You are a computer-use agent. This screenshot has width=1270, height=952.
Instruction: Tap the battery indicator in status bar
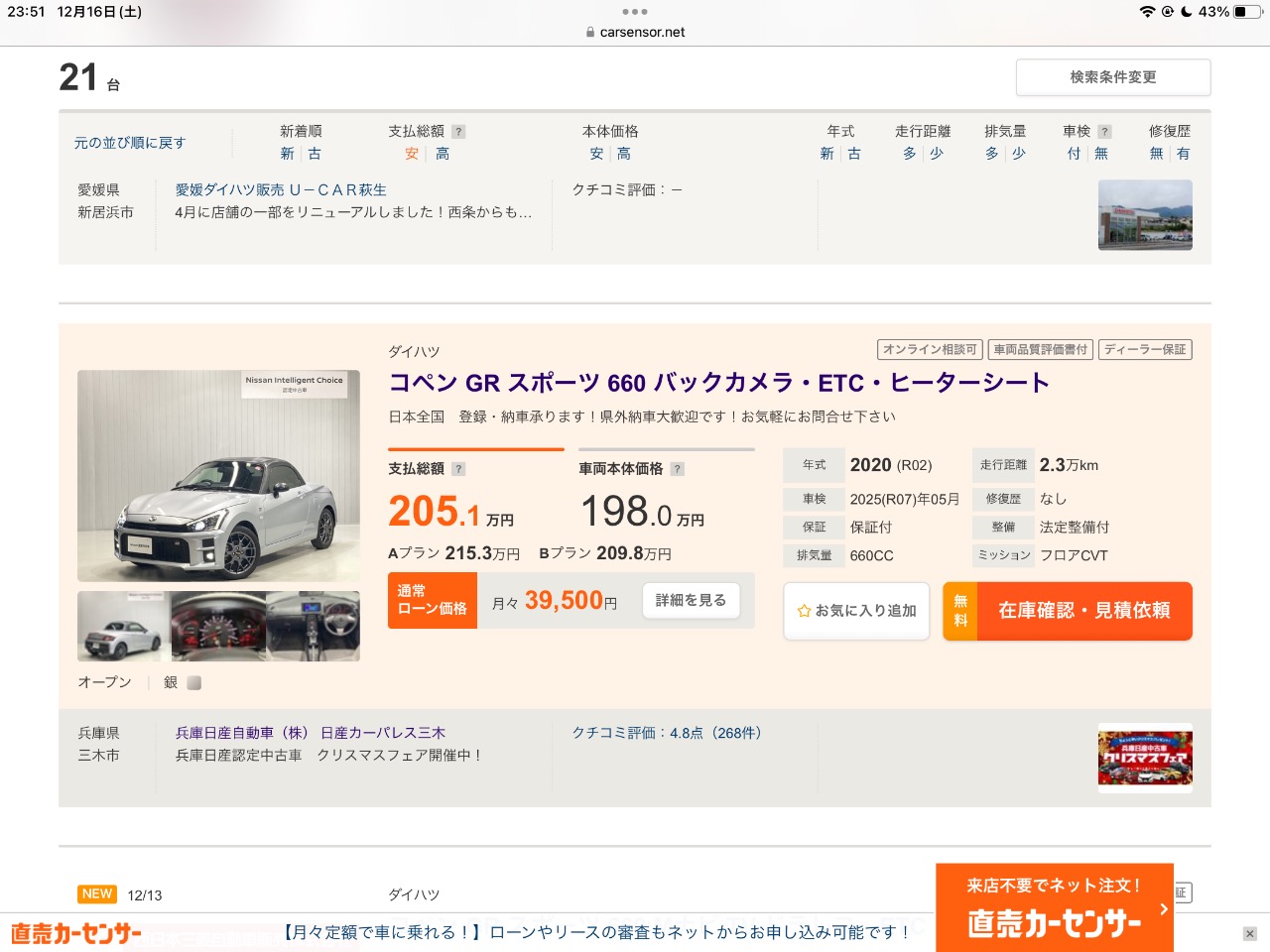(x=1246, y=12)
